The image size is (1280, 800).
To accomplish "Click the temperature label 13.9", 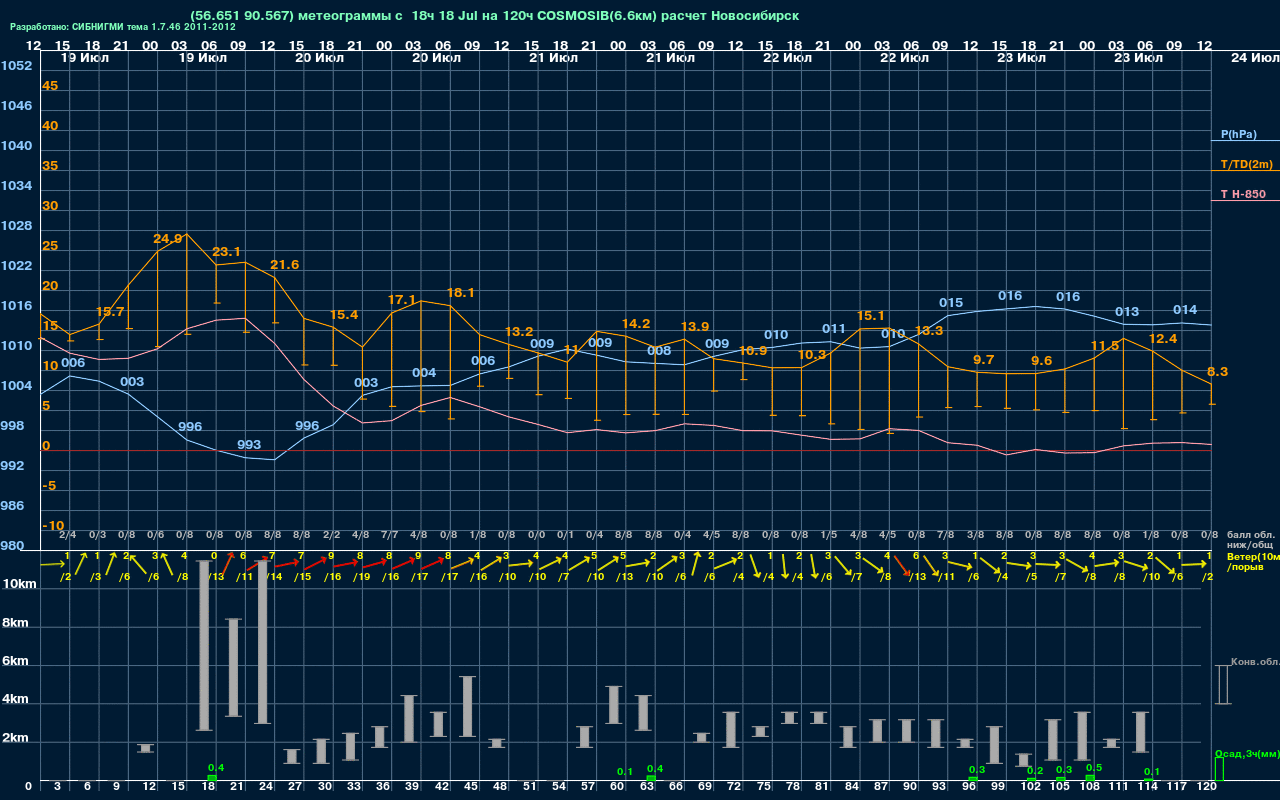I will (695, 327).
